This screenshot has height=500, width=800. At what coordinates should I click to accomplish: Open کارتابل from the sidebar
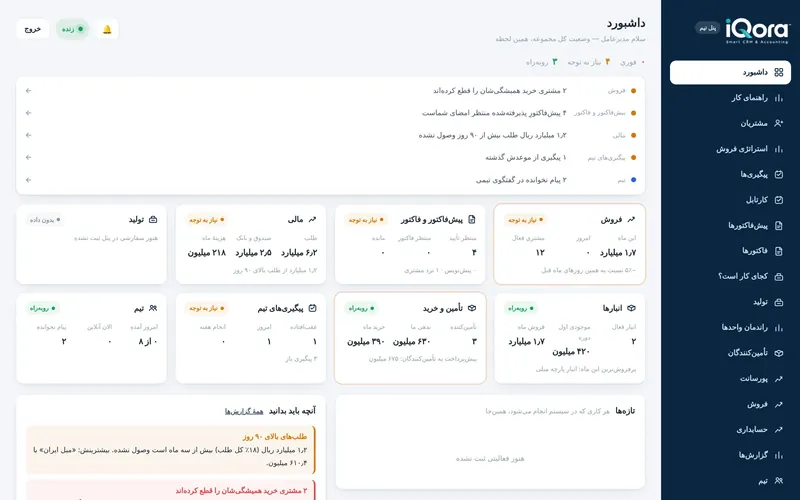point(730,200)
